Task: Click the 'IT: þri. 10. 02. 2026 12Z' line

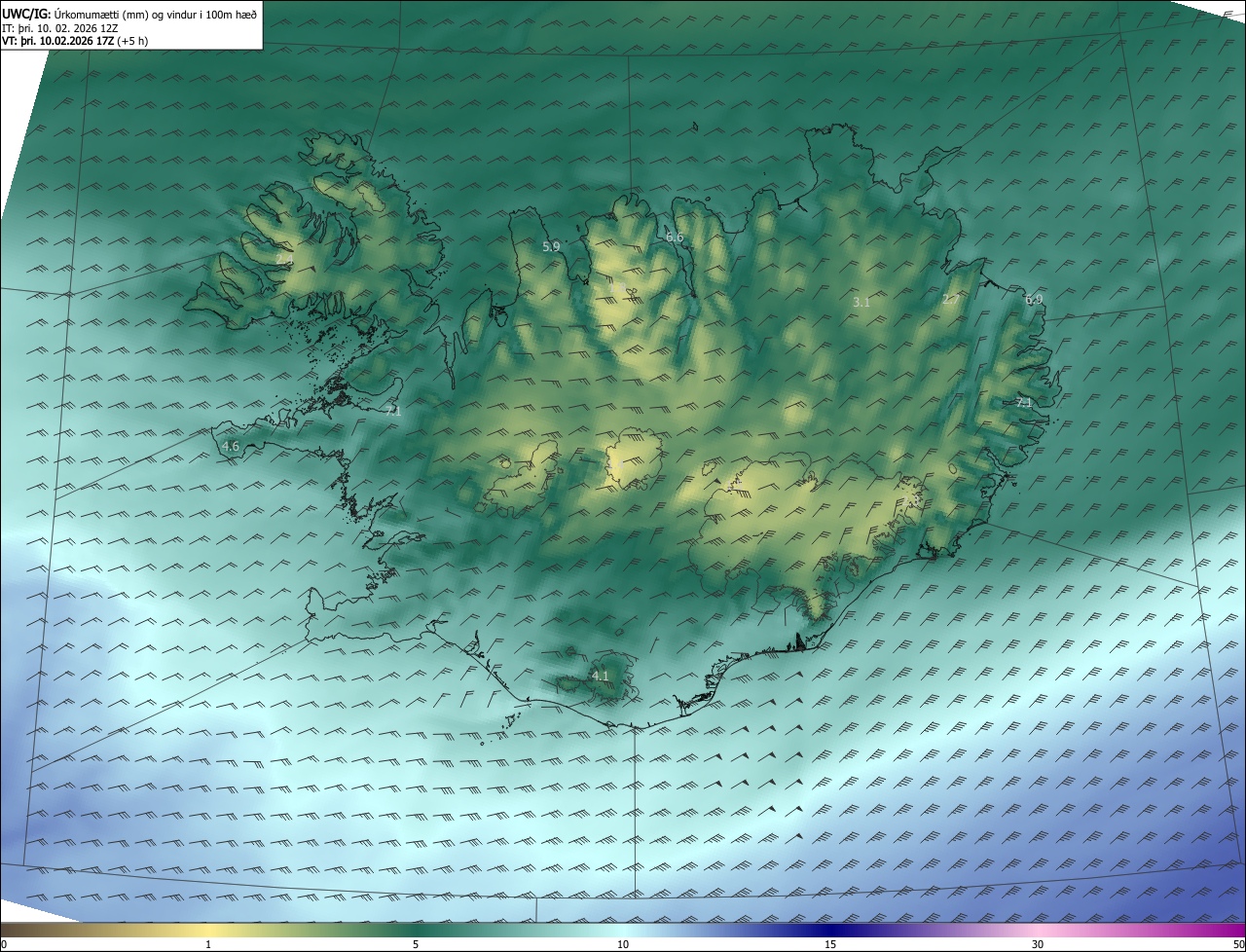Action: tap(60, 28)
